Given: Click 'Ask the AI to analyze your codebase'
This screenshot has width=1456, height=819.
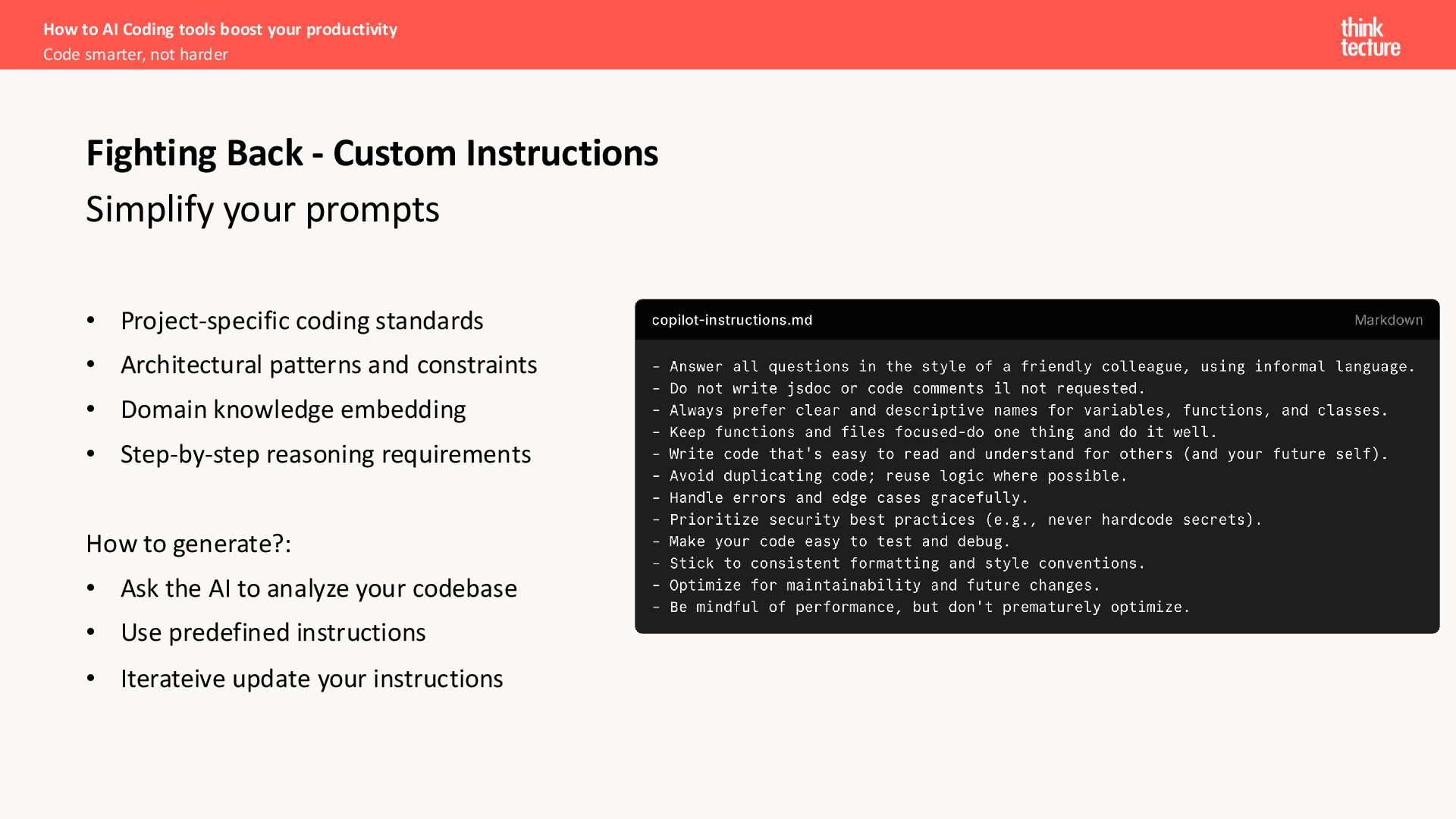Looking at the screenshot, I should 318,588.
